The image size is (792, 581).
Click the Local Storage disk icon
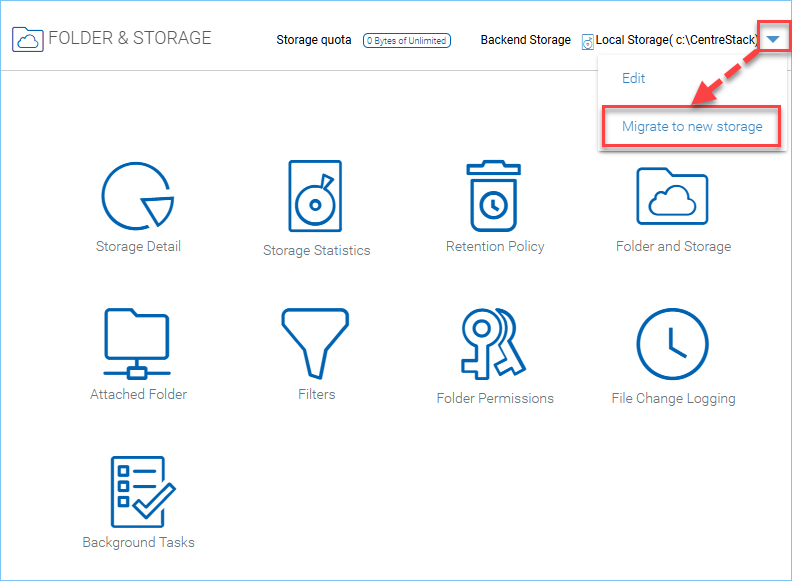point(587,42)
